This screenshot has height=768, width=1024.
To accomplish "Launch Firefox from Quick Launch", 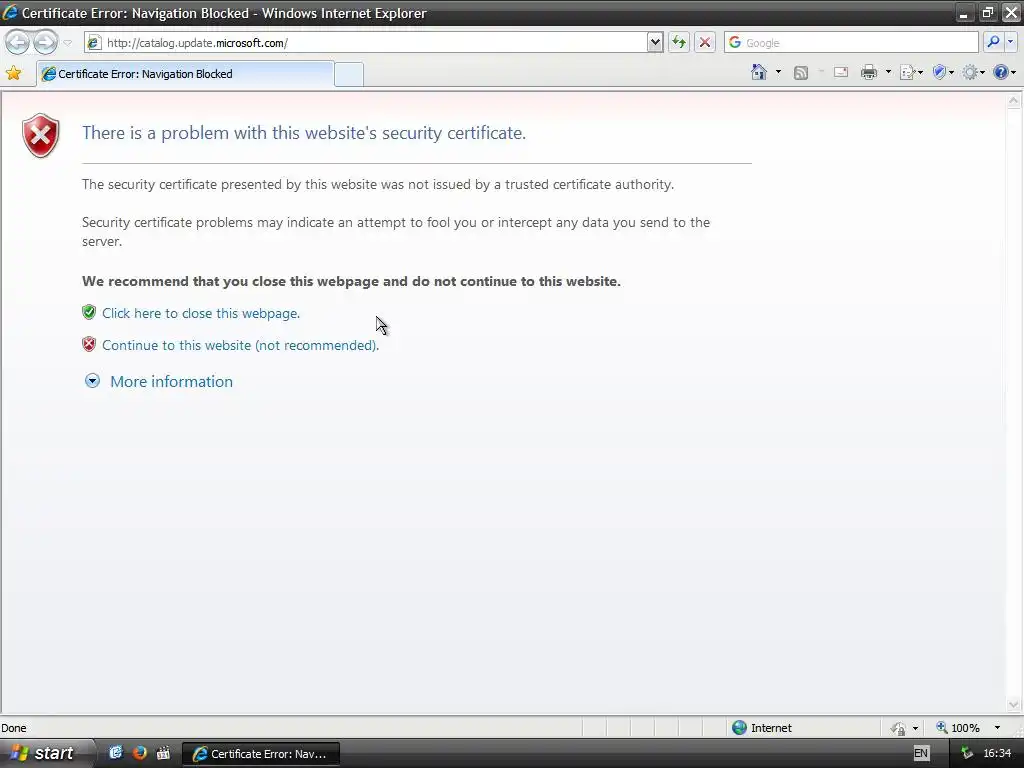I will click(139, 752).
